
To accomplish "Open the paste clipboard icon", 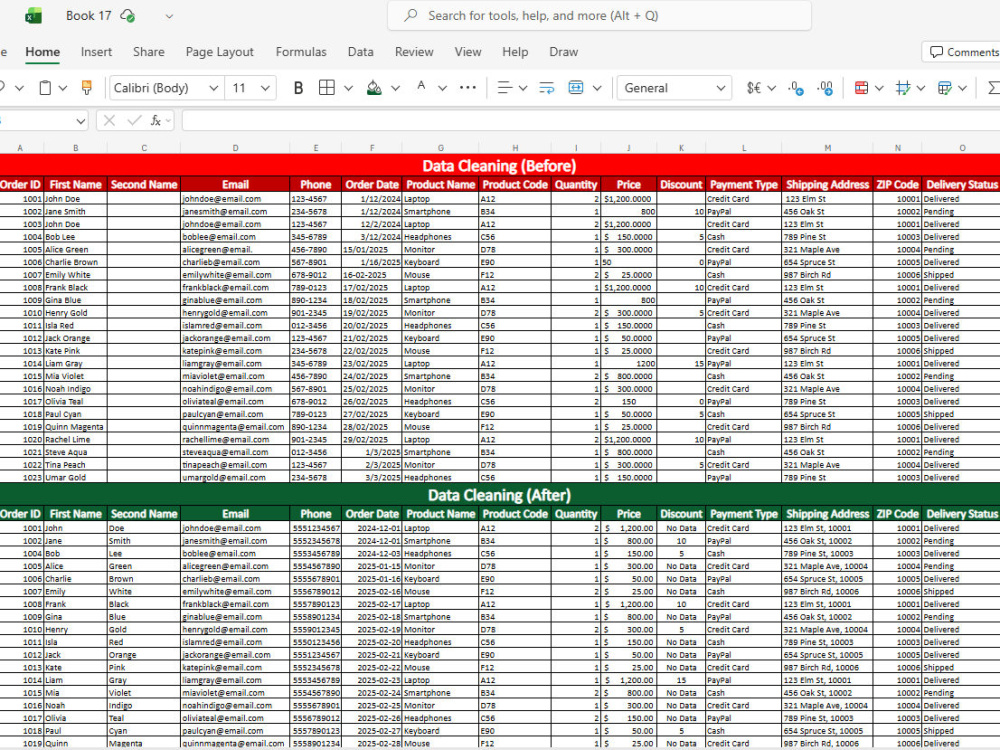I will pyautogui.click(x=45, y=88).
